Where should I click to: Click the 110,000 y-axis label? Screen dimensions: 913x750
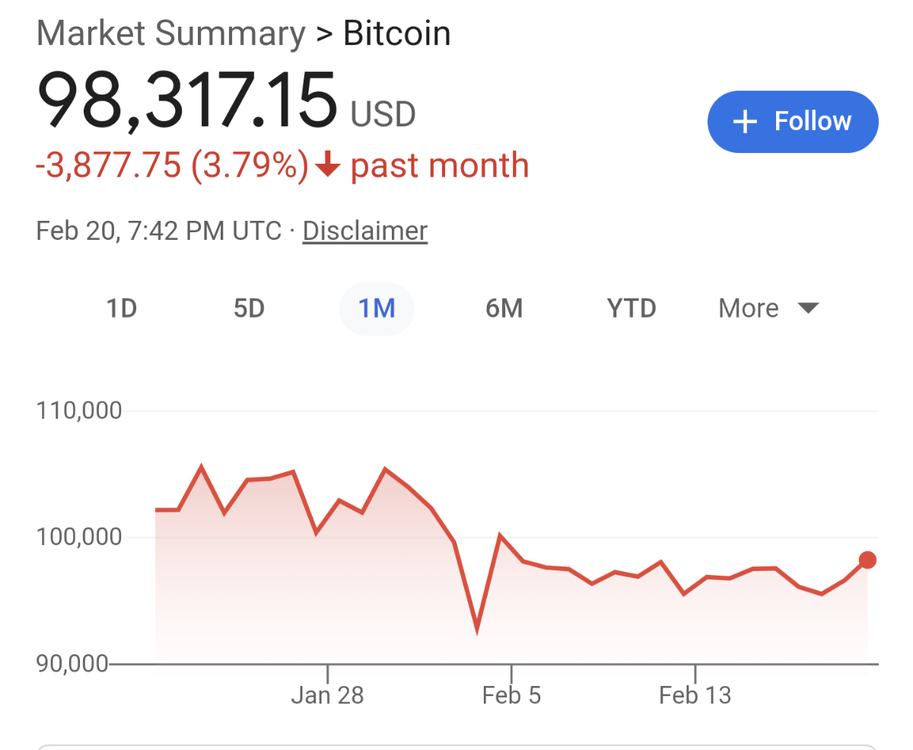point(79,411)
